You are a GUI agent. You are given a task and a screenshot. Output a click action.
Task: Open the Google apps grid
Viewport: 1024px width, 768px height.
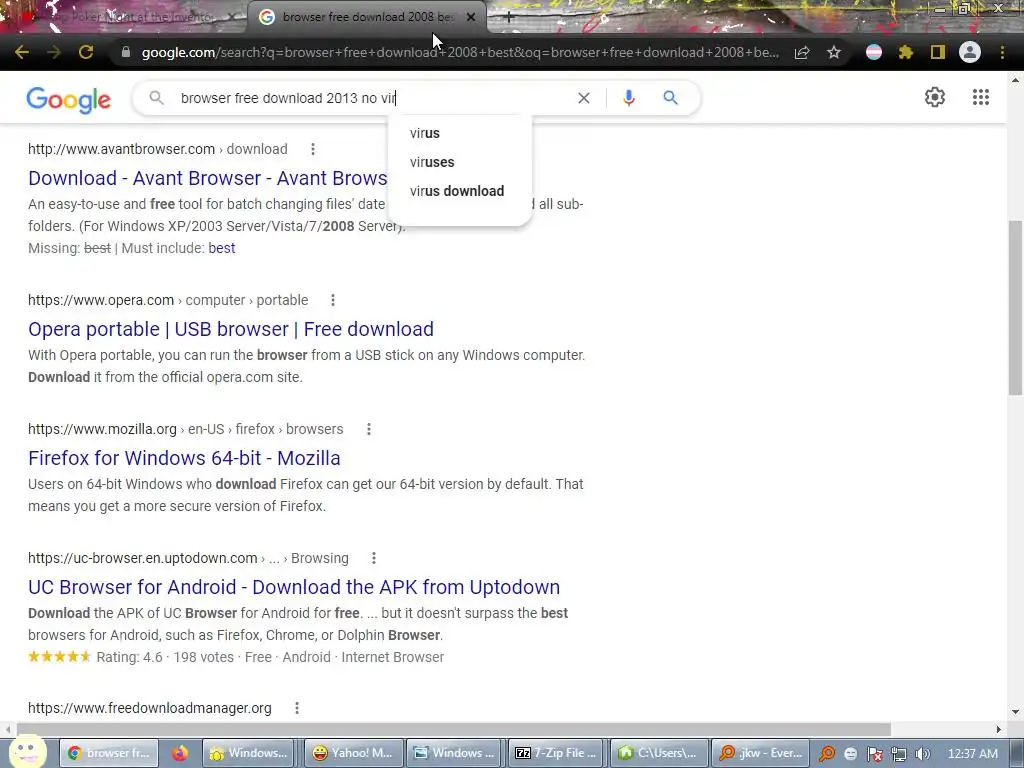[x=980, y=97]
